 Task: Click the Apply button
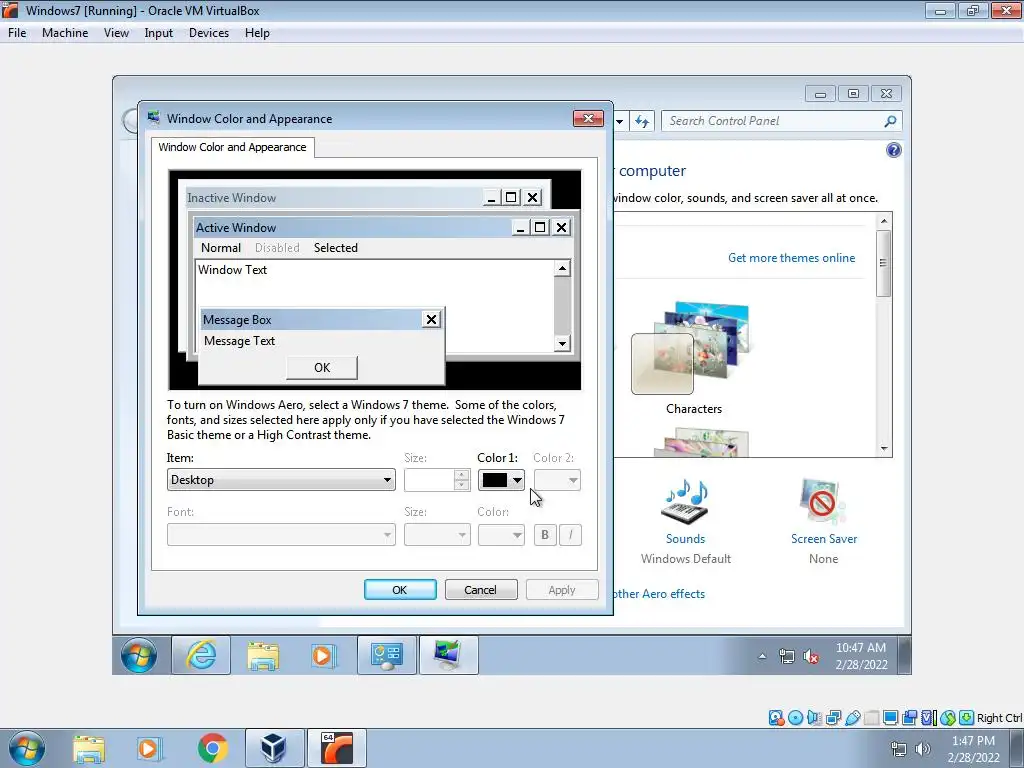coord(562,590)
